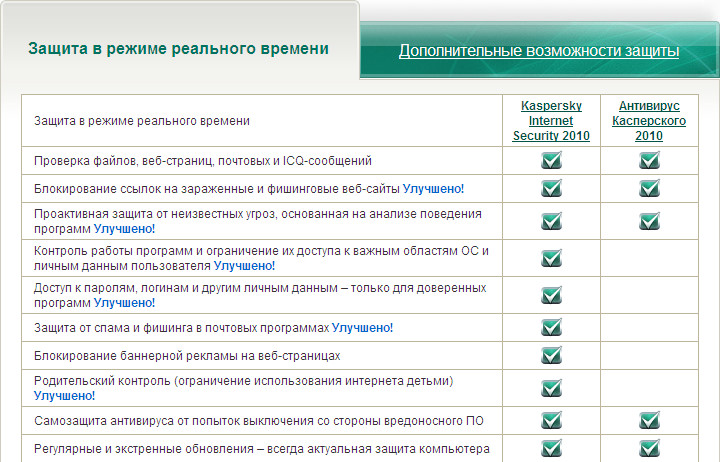Click Улучшено! label in Проактивная защита row
This screenshot has width=721, height=462.
[x=124, y=228]
